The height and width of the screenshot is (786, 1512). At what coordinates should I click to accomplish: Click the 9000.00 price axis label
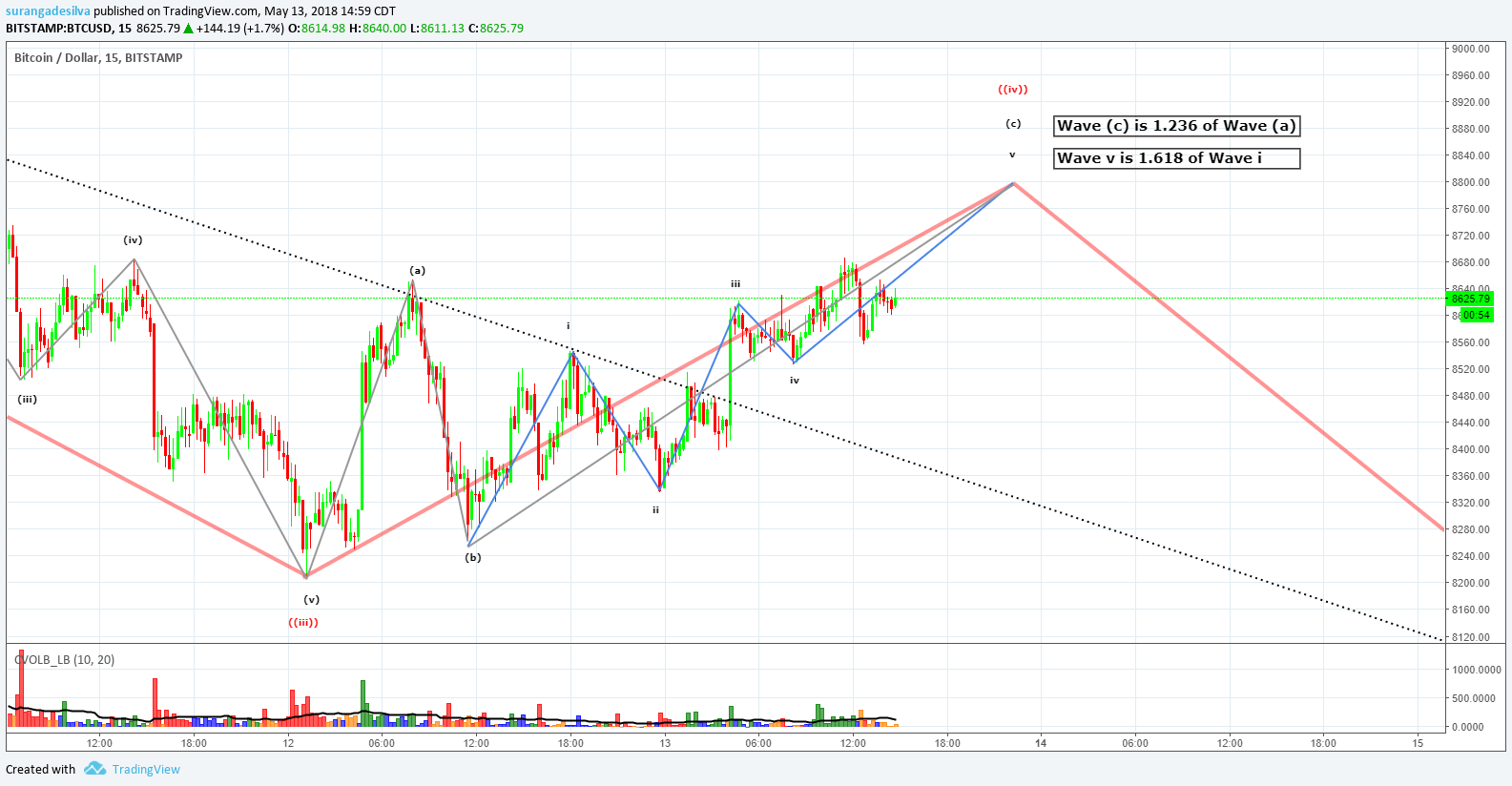1471,49
